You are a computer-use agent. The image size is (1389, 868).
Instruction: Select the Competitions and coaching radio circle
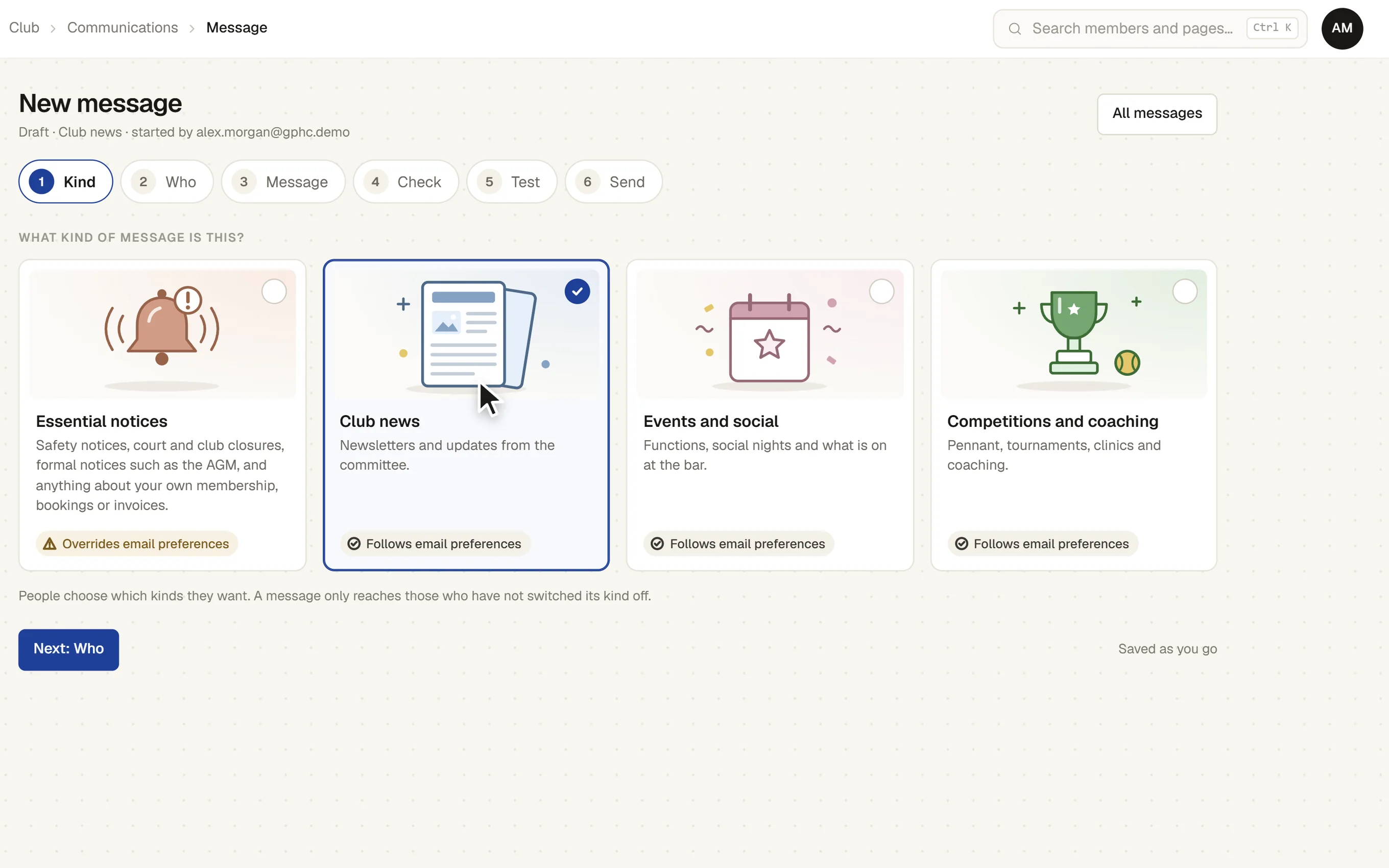(x=1185, y=292)
